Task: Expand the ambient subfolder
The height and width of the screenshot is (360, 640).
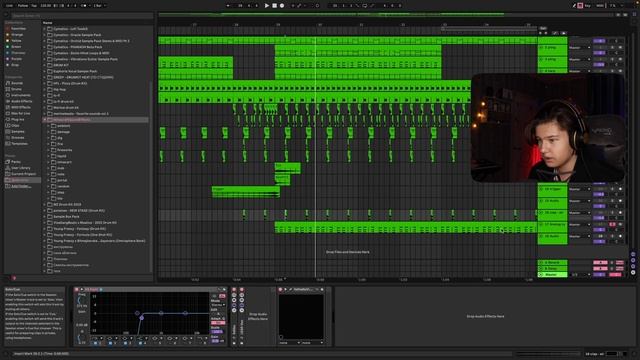Action: coord(49,126)
